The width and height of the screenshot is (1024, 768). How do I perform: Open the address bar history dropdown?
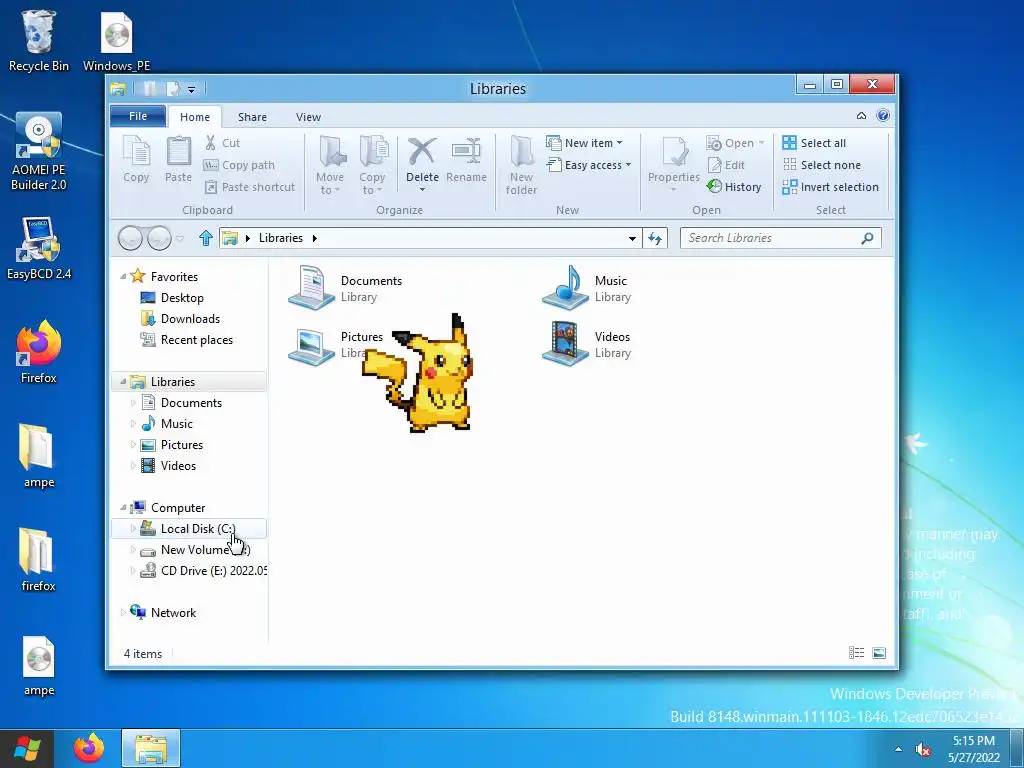pyautogui.click(x=632, y=238)
